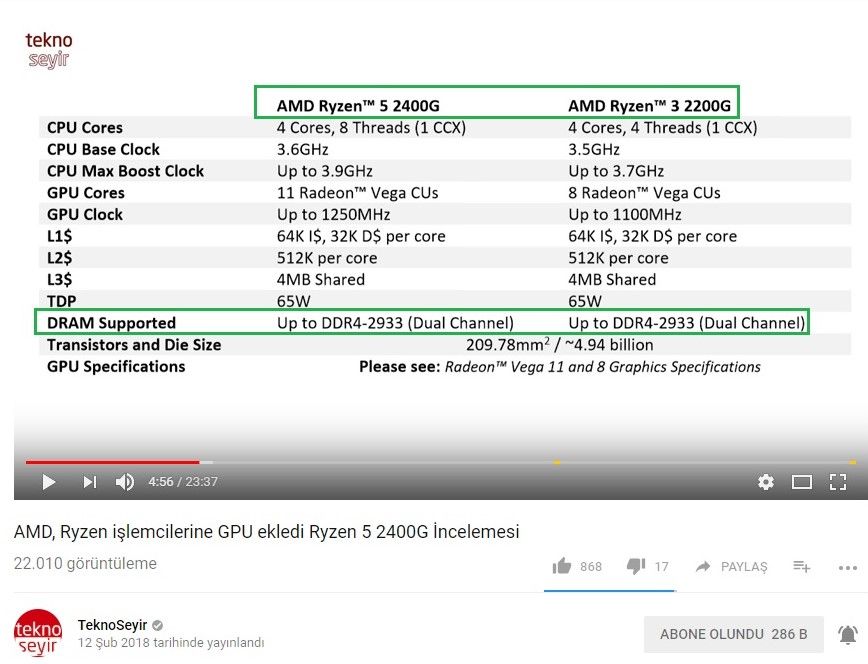This screenshot has height=664, width=868.
Task: Add the video to a playlist
Action: tap(802, 566)
